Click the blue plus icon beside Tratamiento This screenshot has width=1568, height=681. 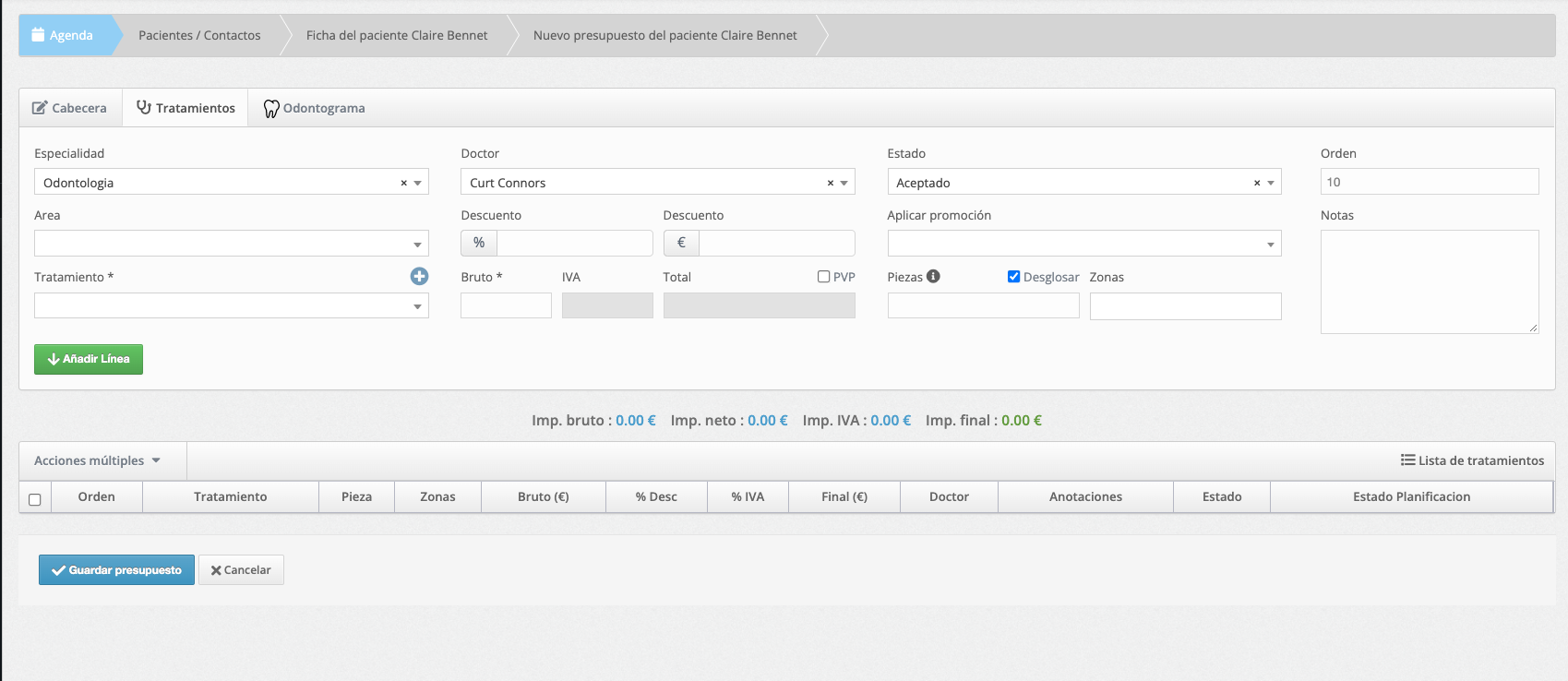419,276
